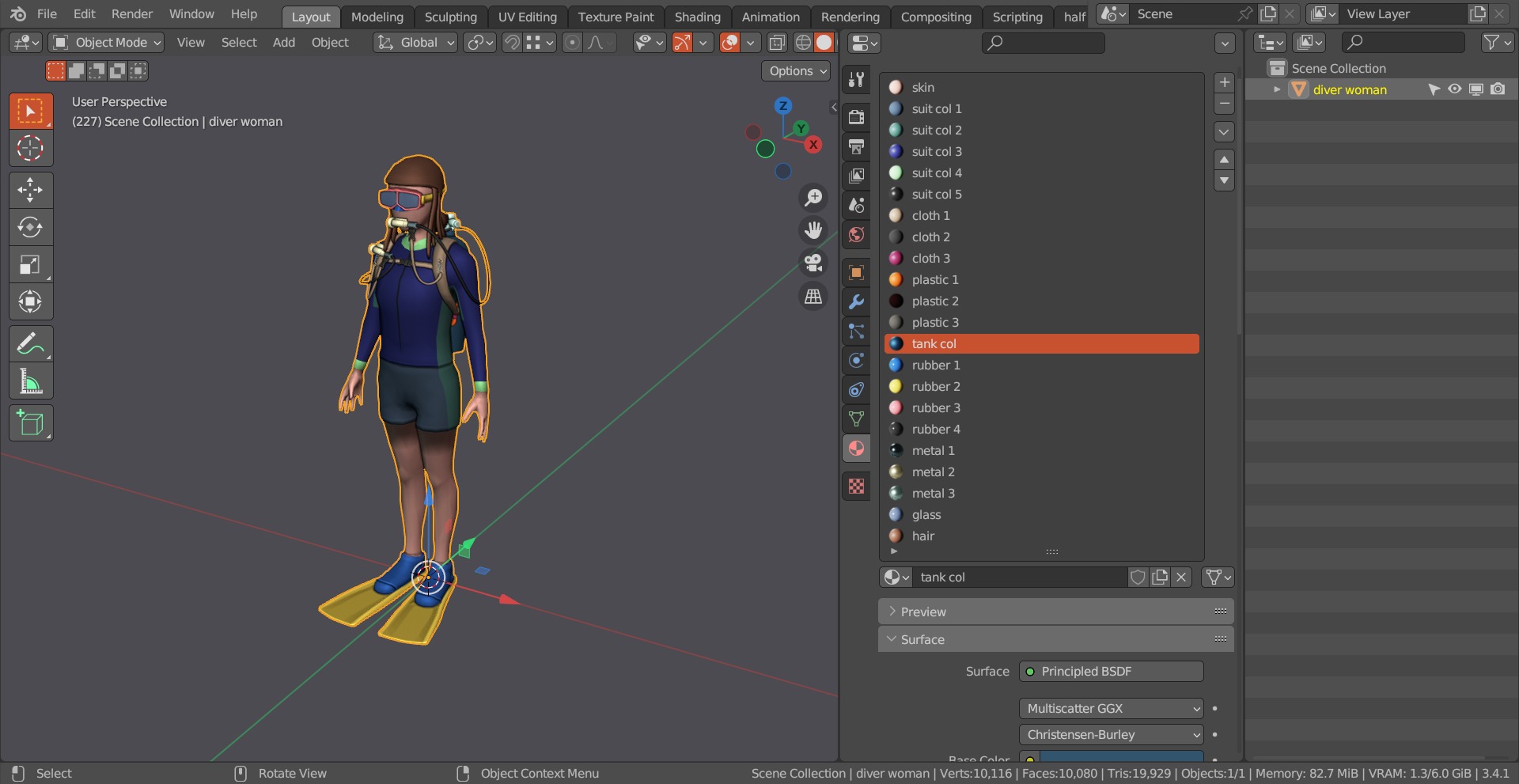Toggle diver woman selectability arrow
Image resolution: width=1519 pixels, height=784 pixels.
tap(1433, 89)
